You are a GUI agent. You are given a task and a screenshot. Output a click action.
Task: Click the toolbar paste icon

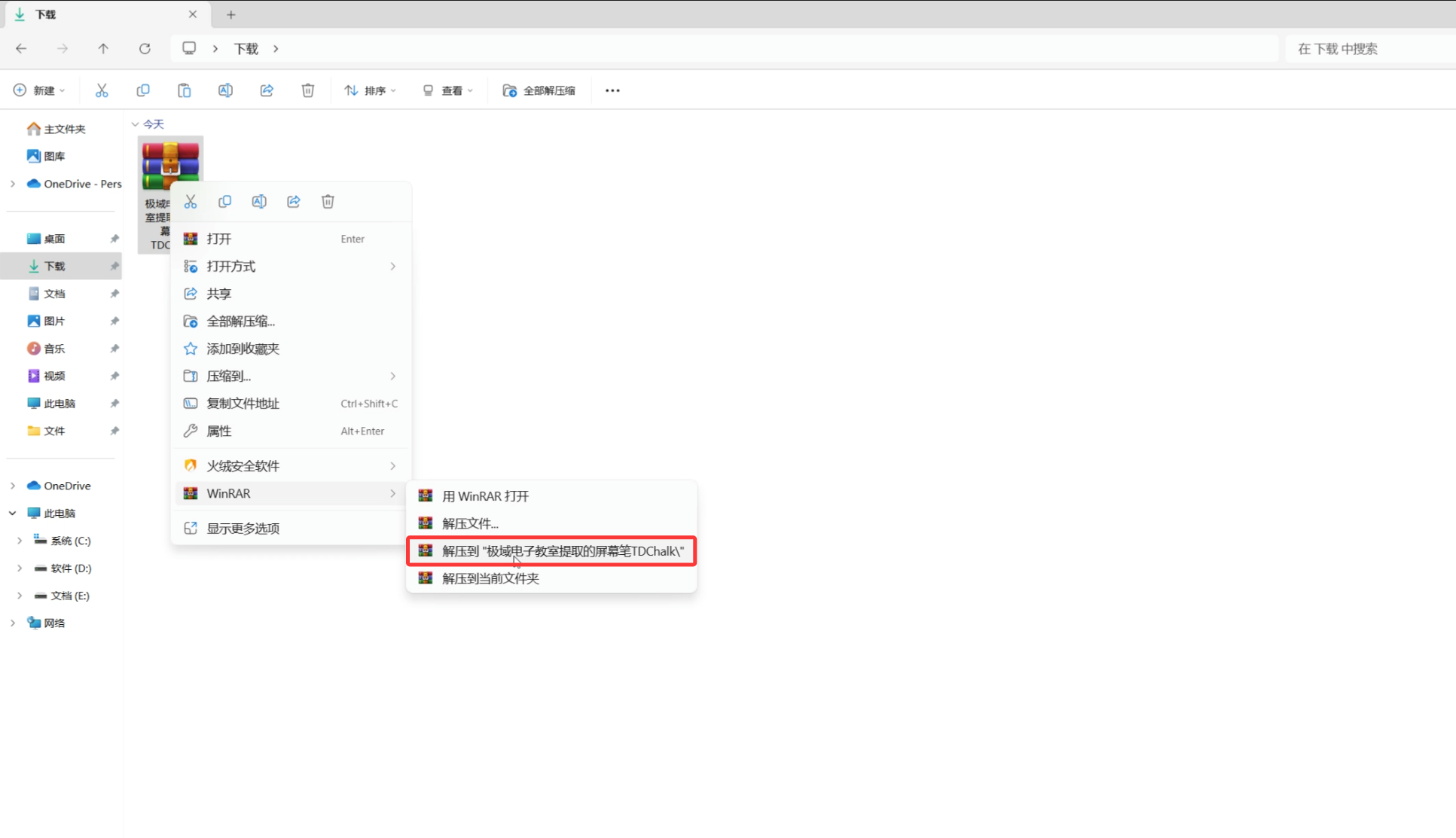pyautogui.click(x=184, y=90)
